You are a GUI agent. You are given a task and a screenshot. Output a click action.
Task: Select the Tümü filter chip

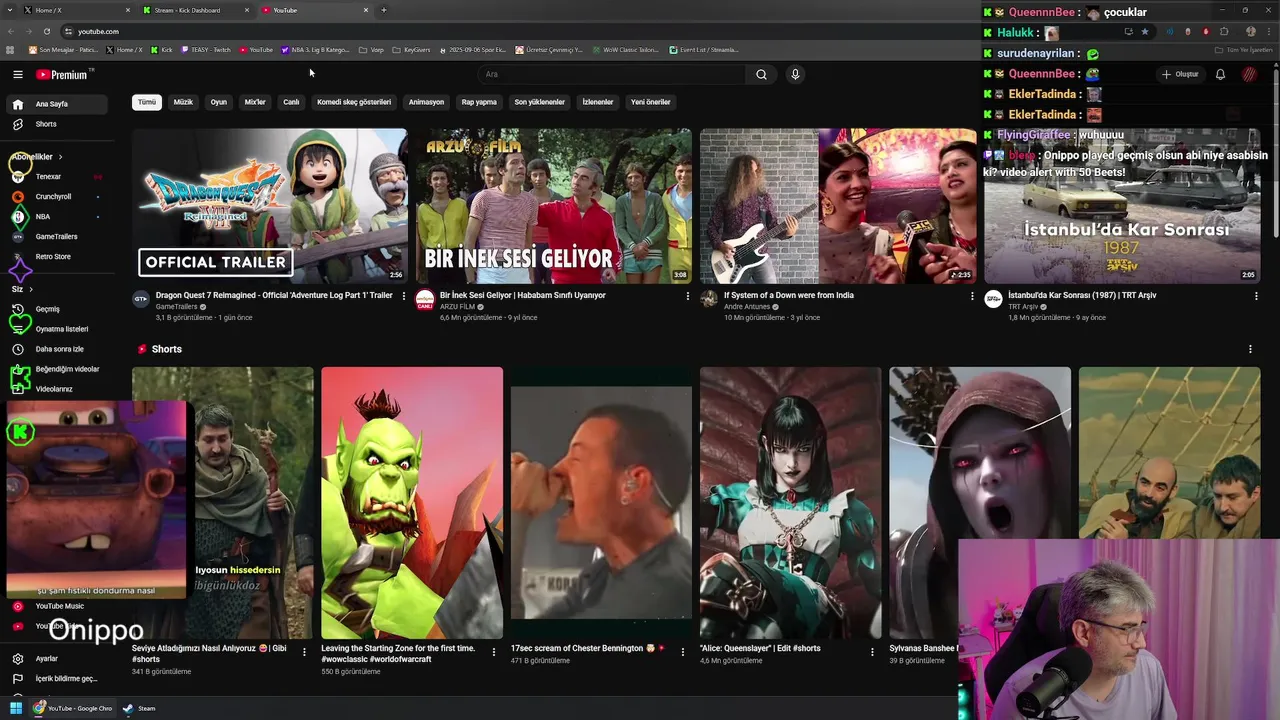tap(147, 102)
